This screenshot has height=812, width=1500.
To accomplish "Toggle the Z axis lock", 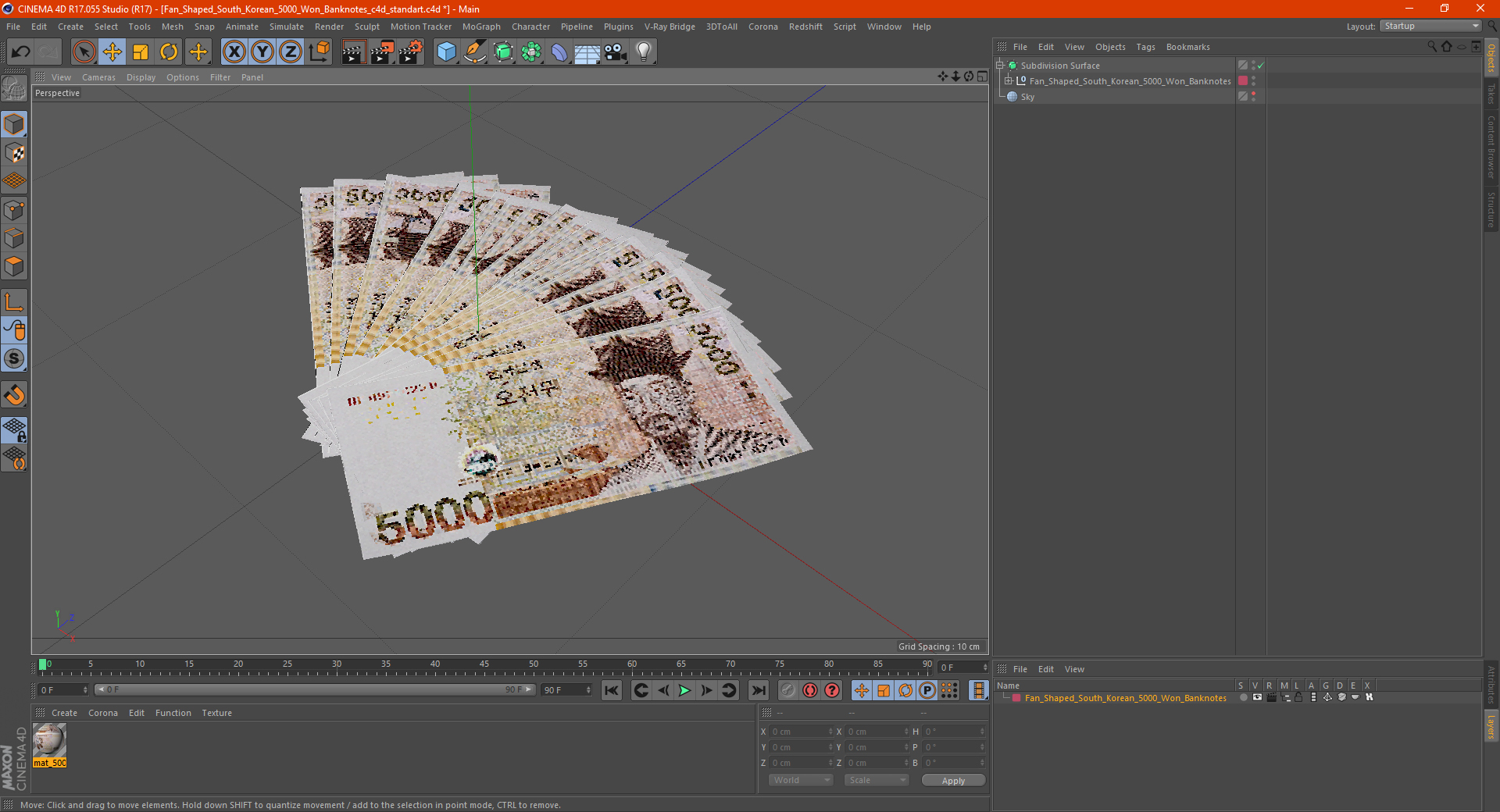I will point(291,52).
